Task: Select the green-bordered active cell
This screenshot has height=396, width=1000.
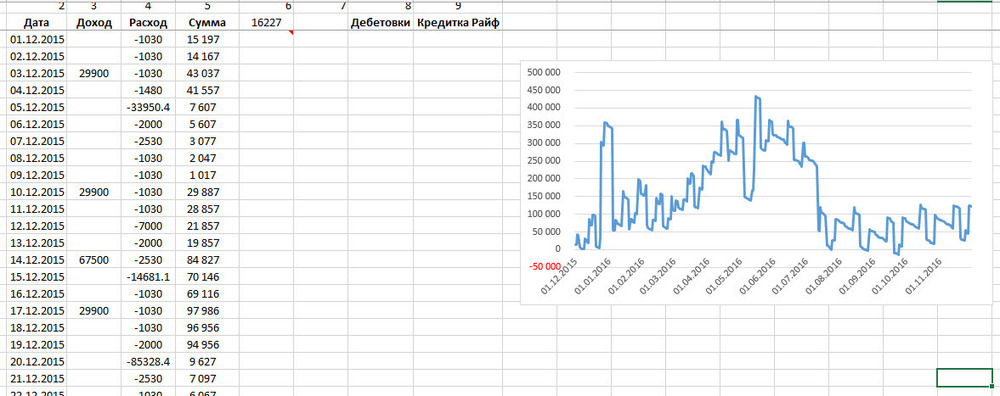Action: tap(964, 378)
